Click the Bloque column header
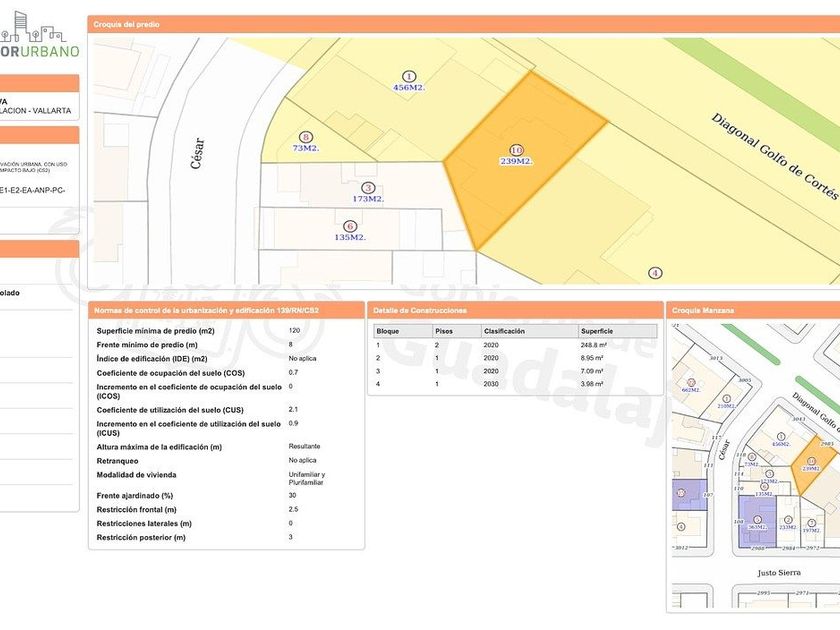This screenshot has width=840, height=630. [387, 331]
